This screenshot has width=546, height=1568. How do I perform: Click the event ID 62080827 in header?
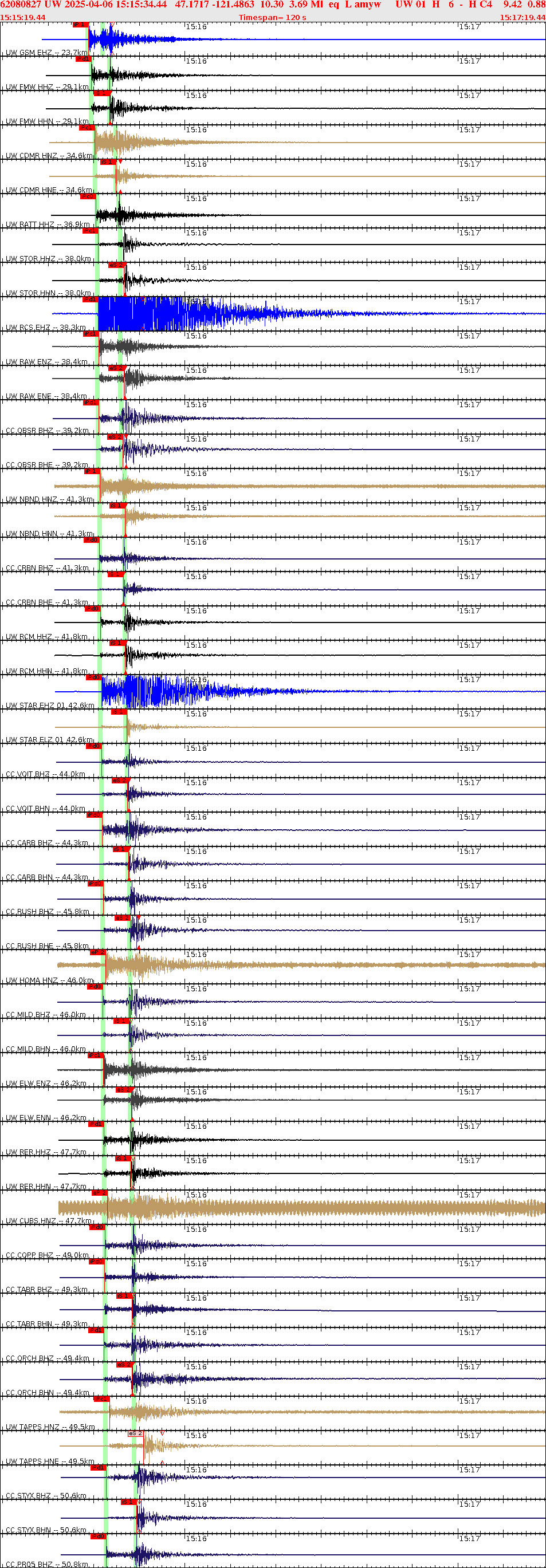(x=21, y=4)
